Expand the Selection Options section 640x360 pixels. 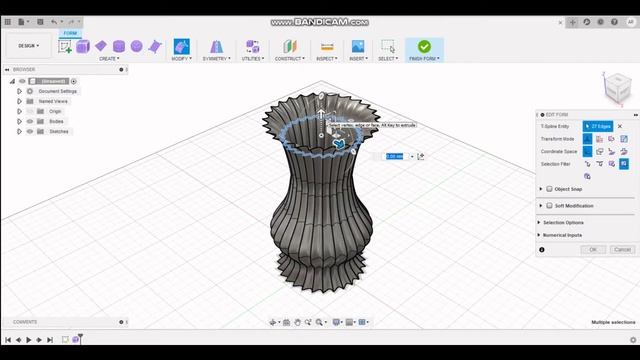[x=539, y=222]
